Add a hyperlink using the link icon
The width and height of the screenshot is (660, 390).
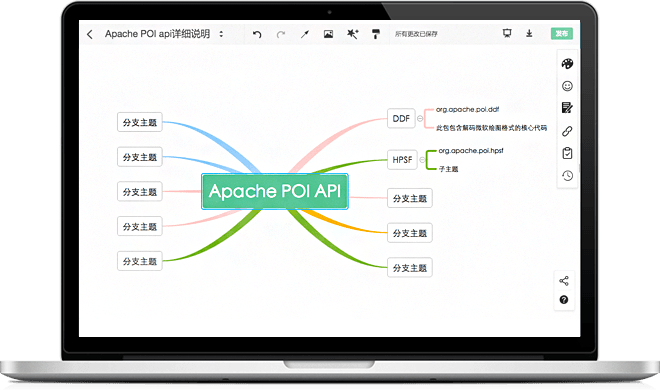(x=567, y=131)
